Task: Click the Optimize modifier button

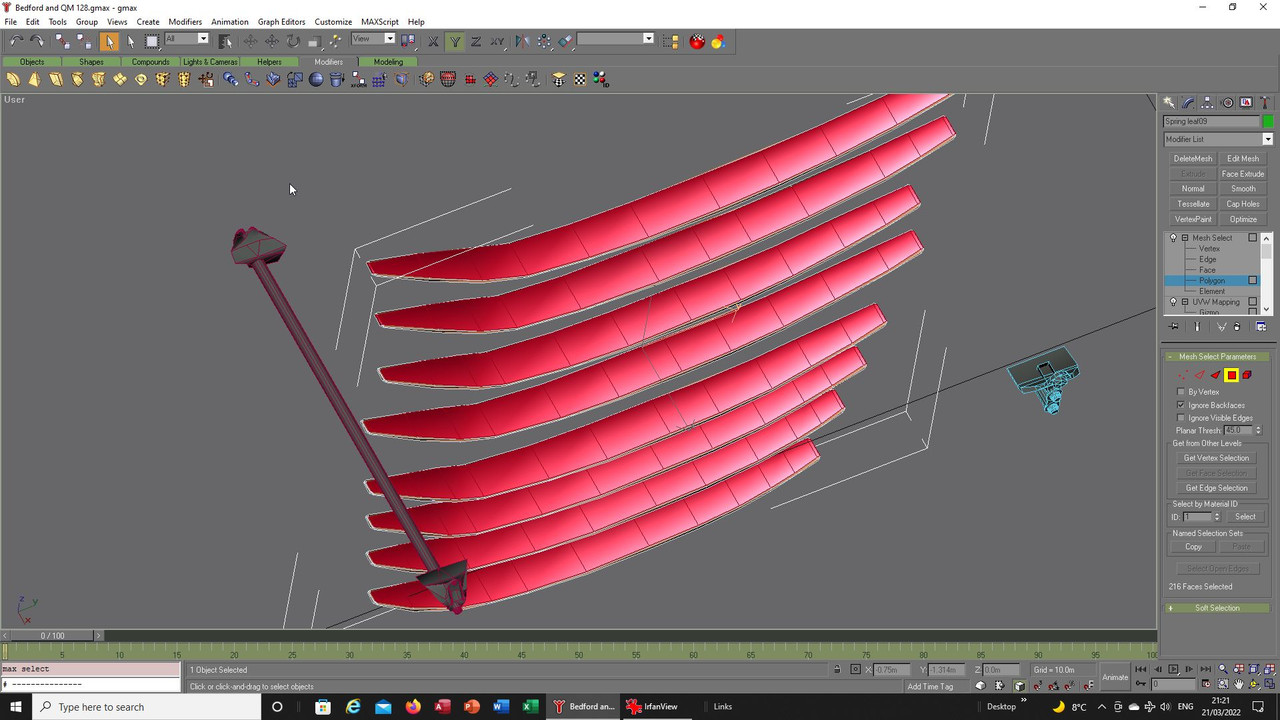Action: coord(1243,219)
